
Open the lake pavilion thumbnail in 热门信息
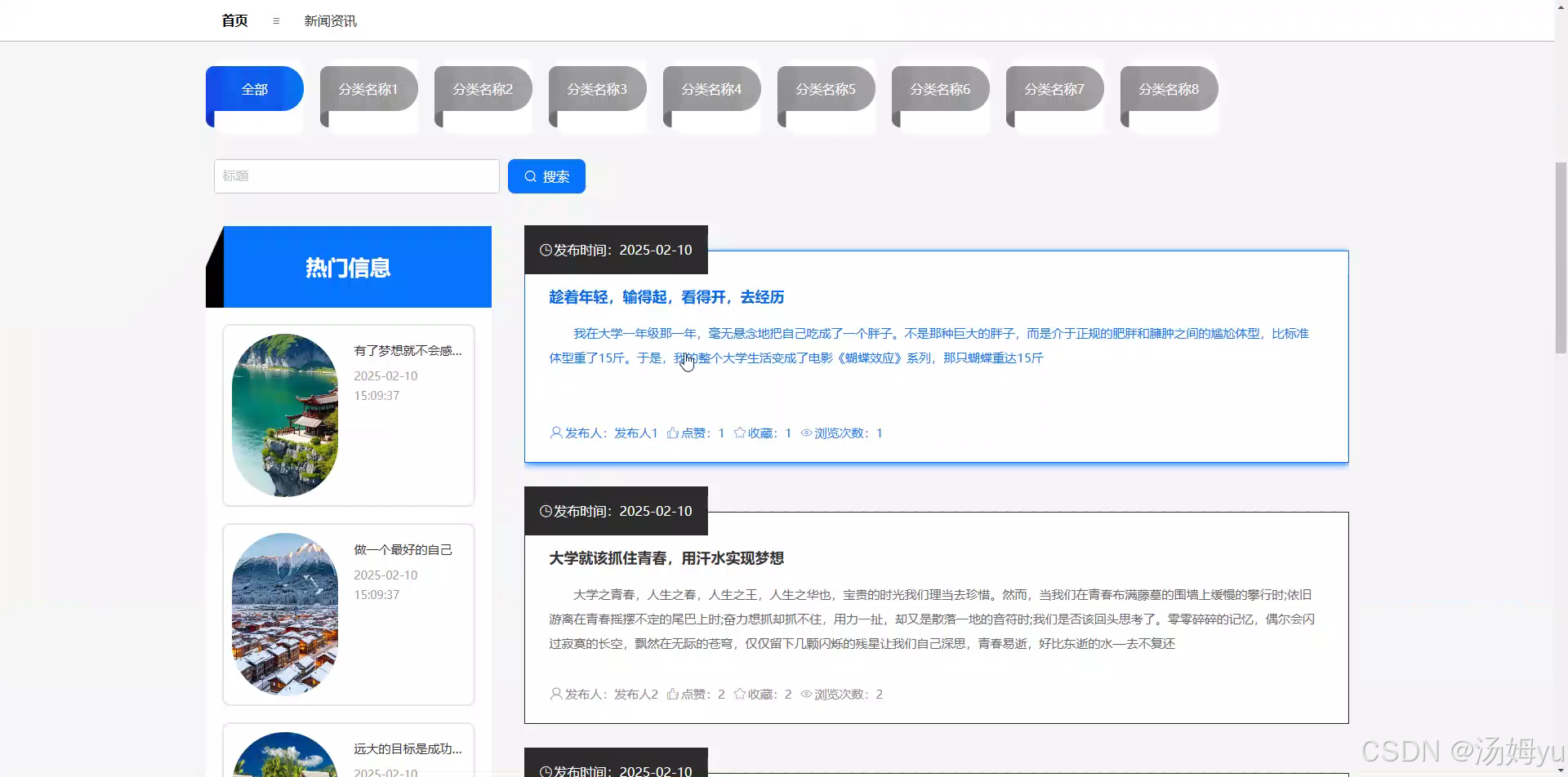coord(285,415)
